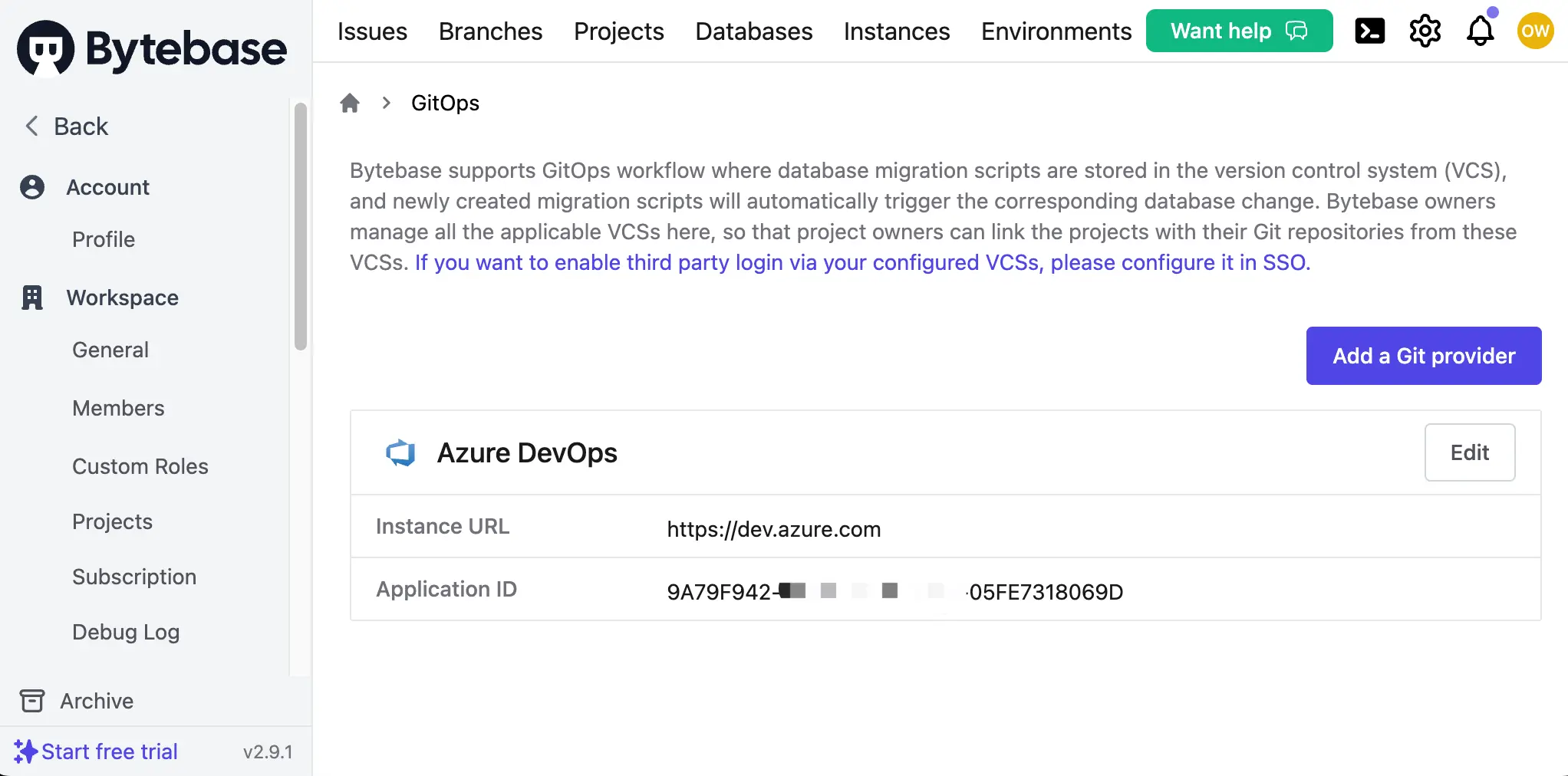Open Members settings
The width and height of the screenshot is (1568, 776).
coord(118,408)
